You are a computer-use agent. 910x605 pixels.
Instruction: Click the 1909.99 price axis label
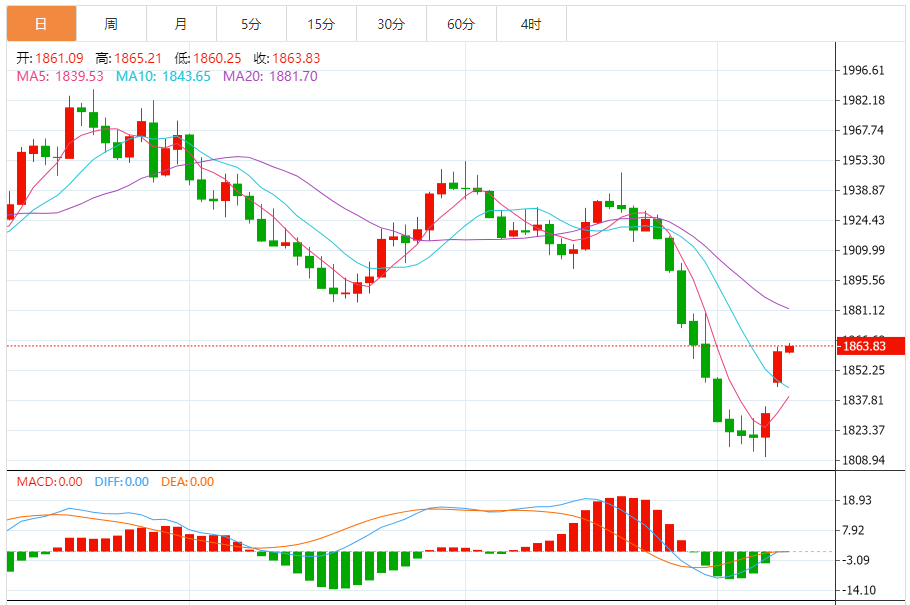coord(864,250)
